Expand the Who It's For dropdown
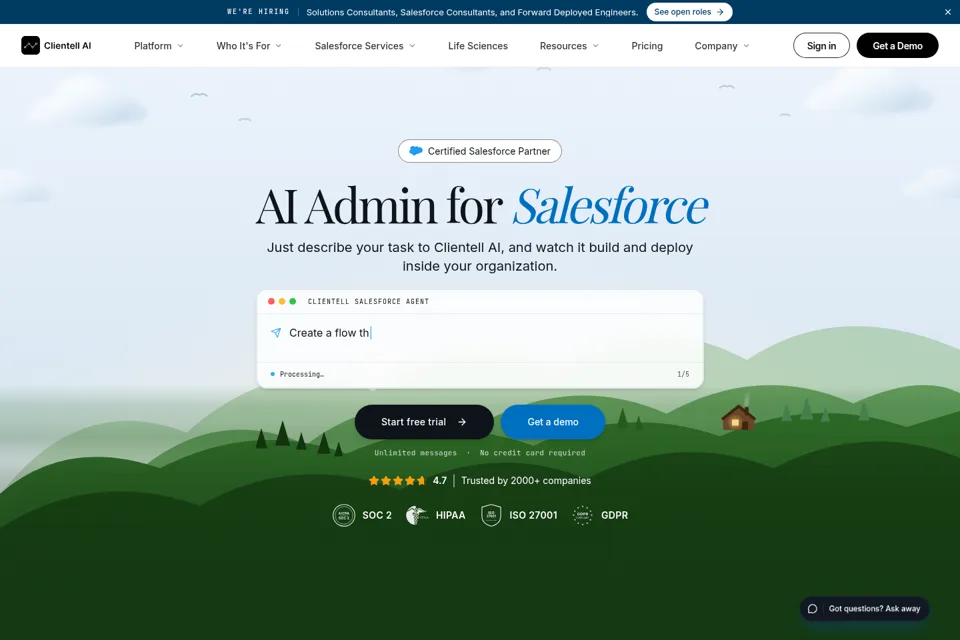This screenshot has height=640, width=960. tap(249, 46)
